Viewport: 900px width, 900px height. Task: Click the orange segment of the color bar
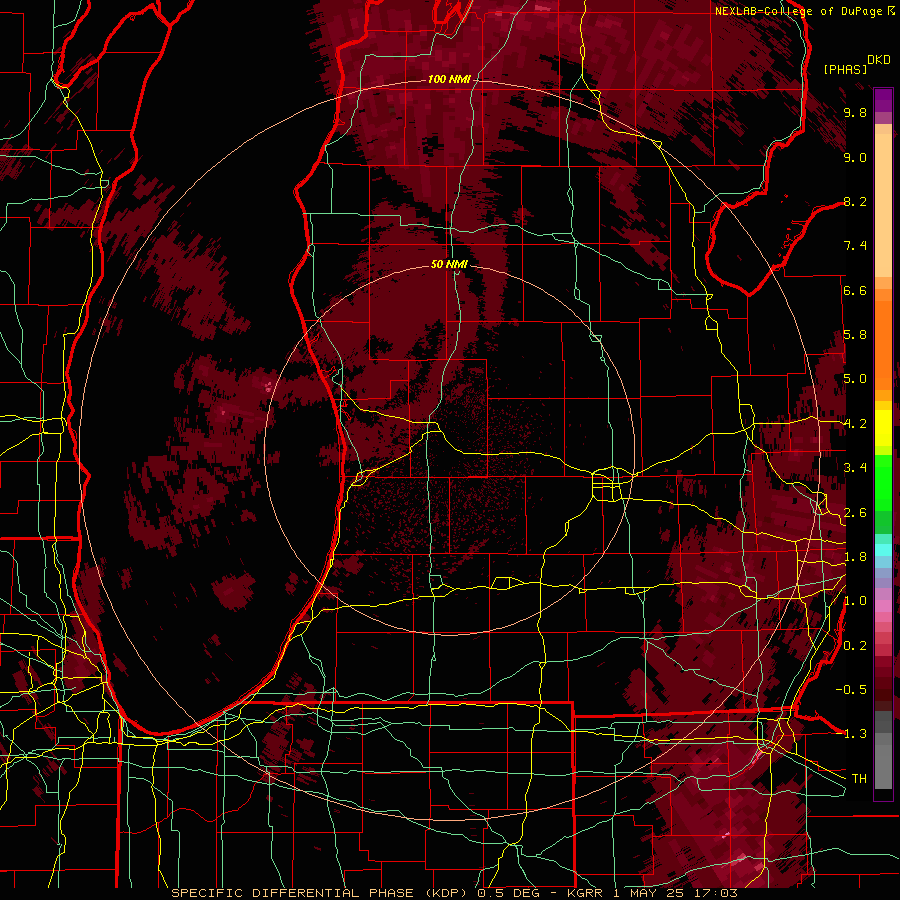click(x=883, y=344)
